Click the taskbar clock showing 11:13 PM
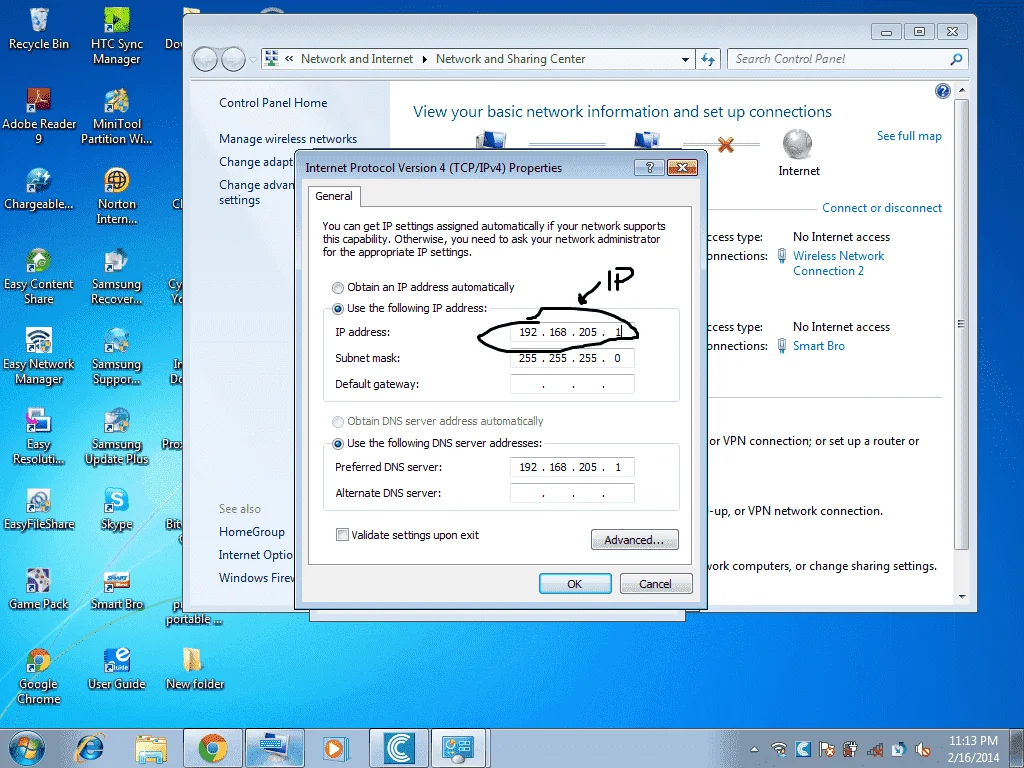1024x768 pixels. [x=973, y=748]
